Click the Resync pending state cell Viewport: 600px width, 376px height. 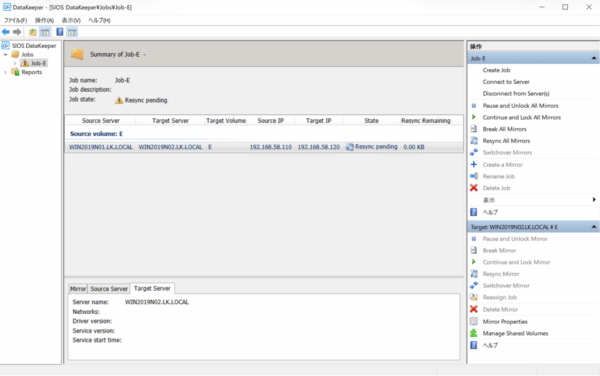(372, 147)
